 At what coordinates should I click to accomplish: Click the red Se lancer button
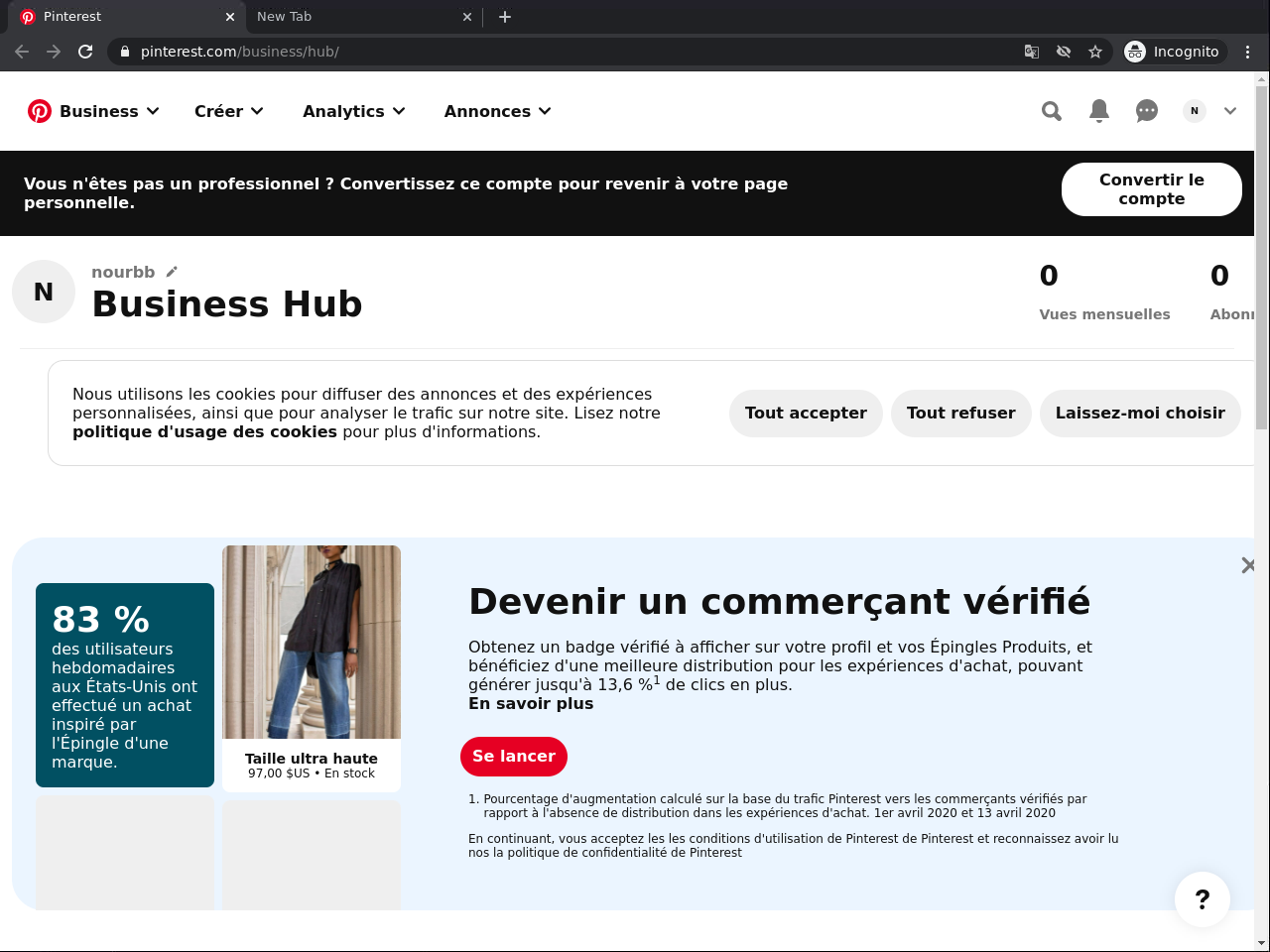coord(514,757)
